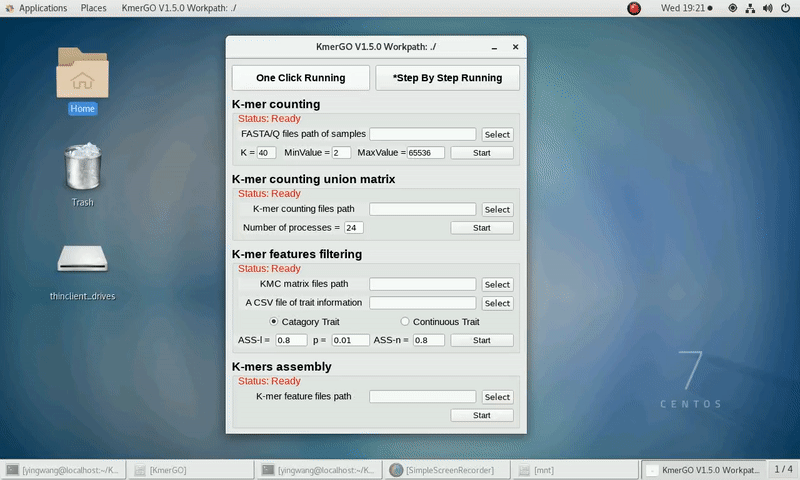The image size is (800, 480).
Task: Click the FASTA/Q files path input field
Action: (x=422, y=134)
